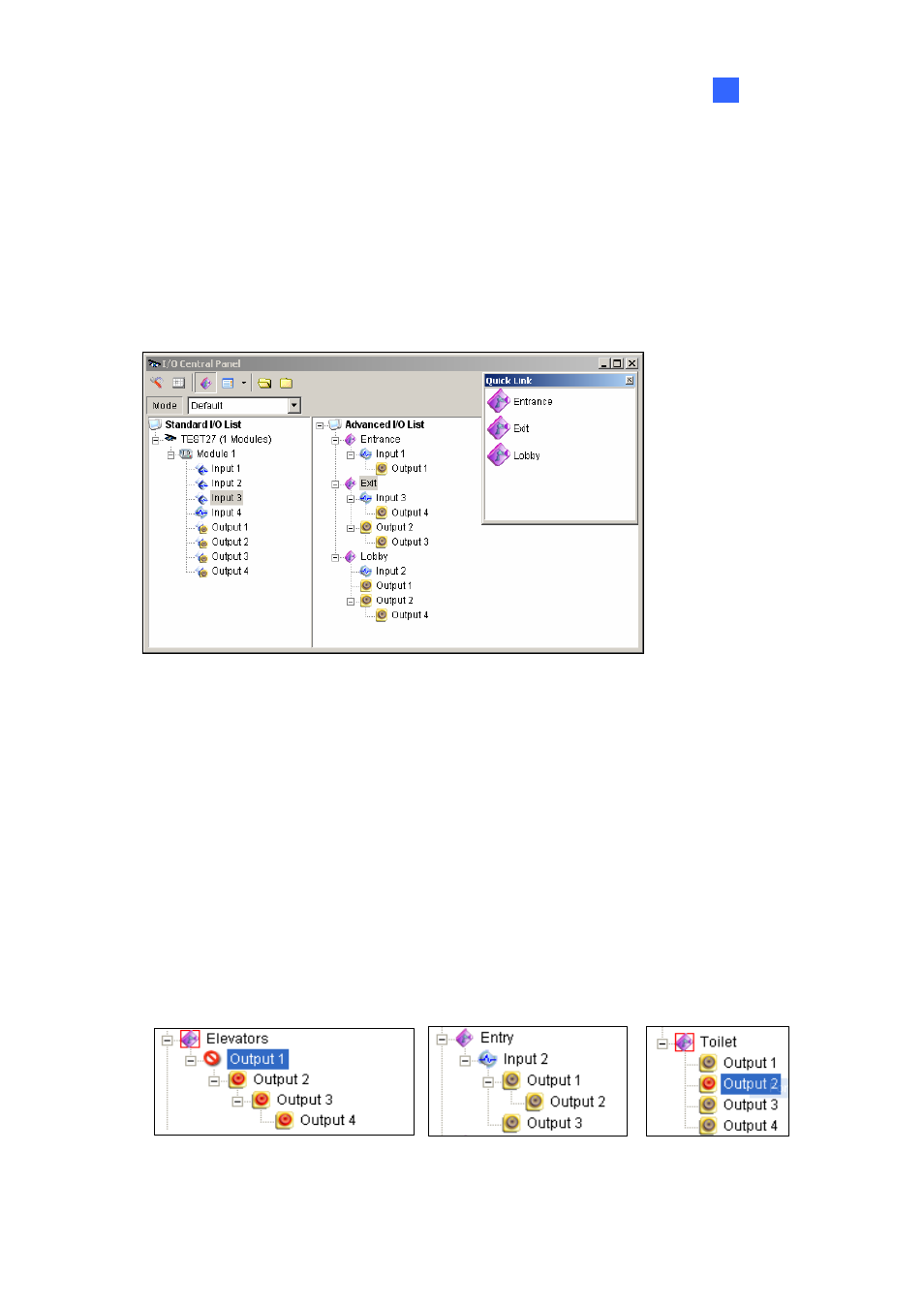This screenshot has width=924, height=1308.
Task: Collapse the Entrance group in Advanced list
Action: [335, 440]
